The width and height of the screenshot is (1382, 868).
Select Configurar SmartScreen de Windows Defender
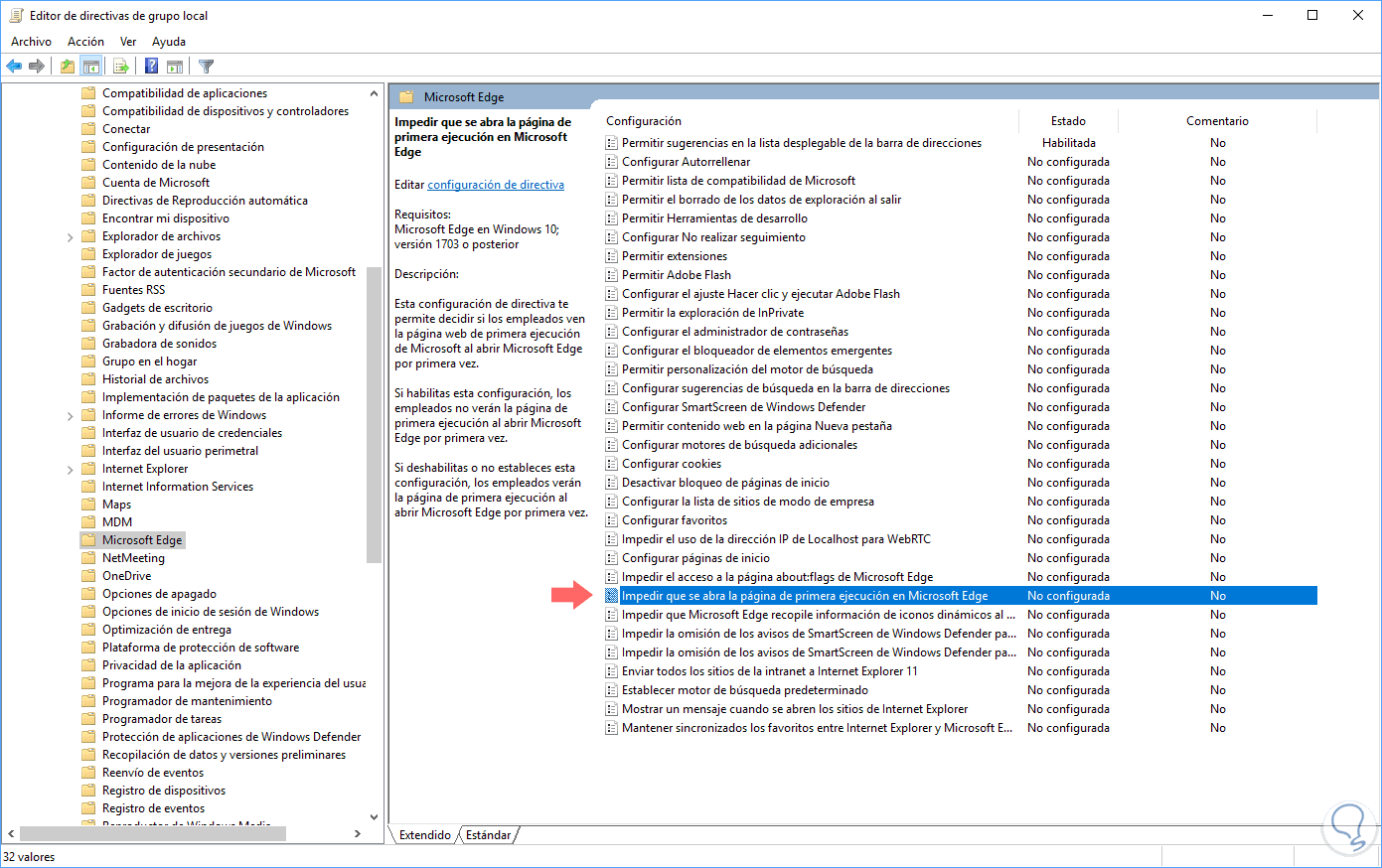pos(743,407)
